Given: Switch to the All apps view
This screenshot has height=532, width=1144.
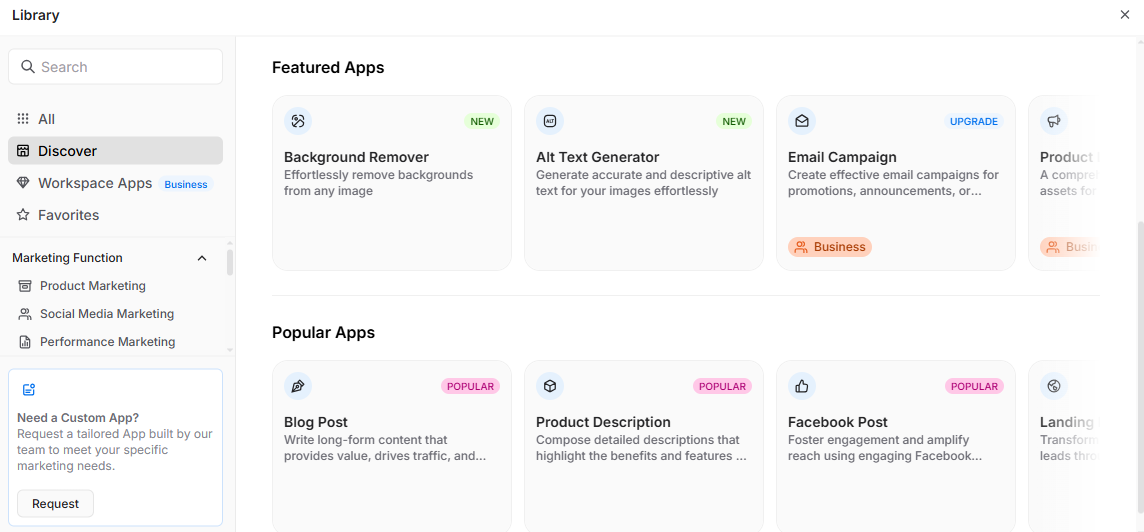Looking at the screenshot, I should pos(46,119).
